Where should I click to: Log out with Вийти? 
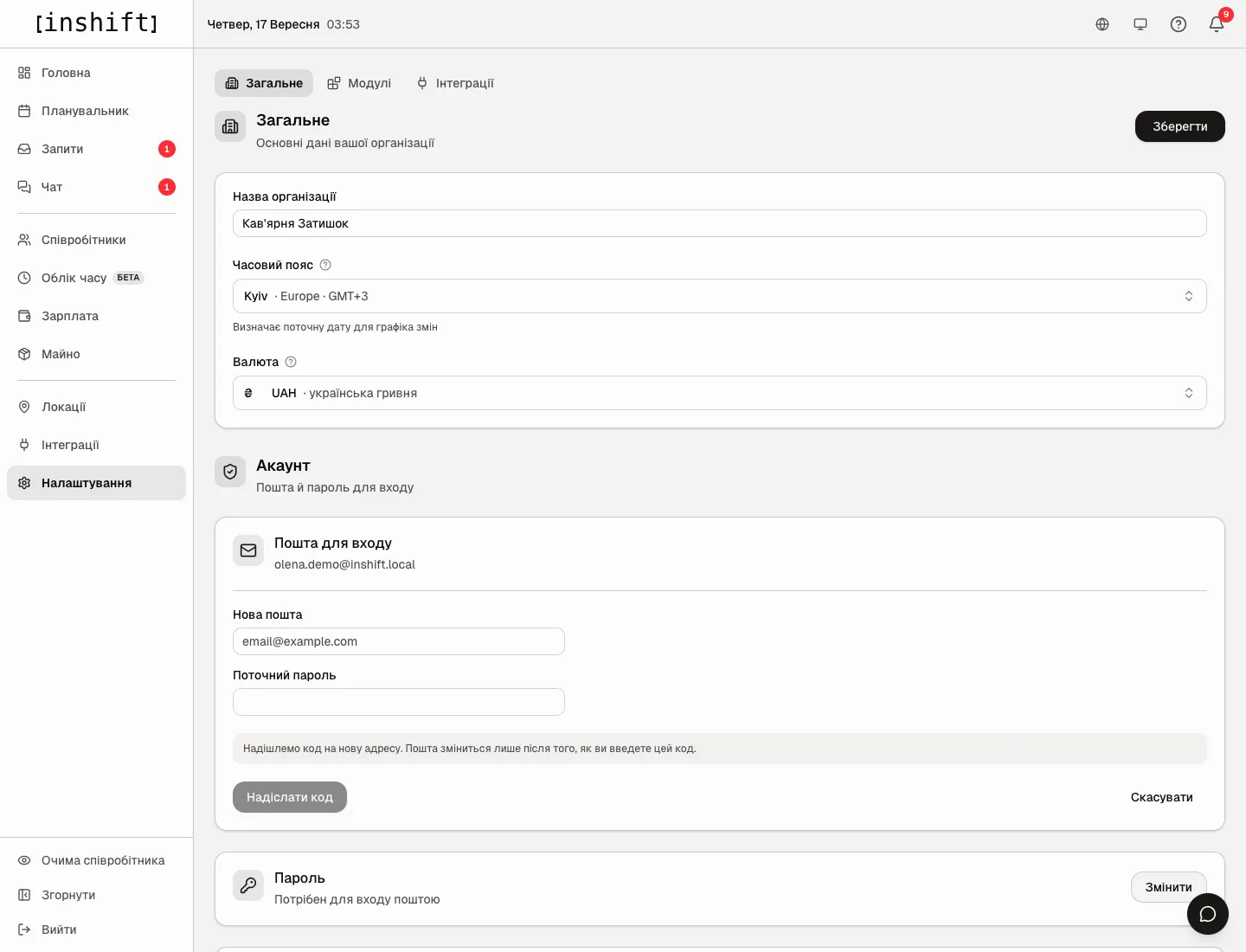point(96,929)
